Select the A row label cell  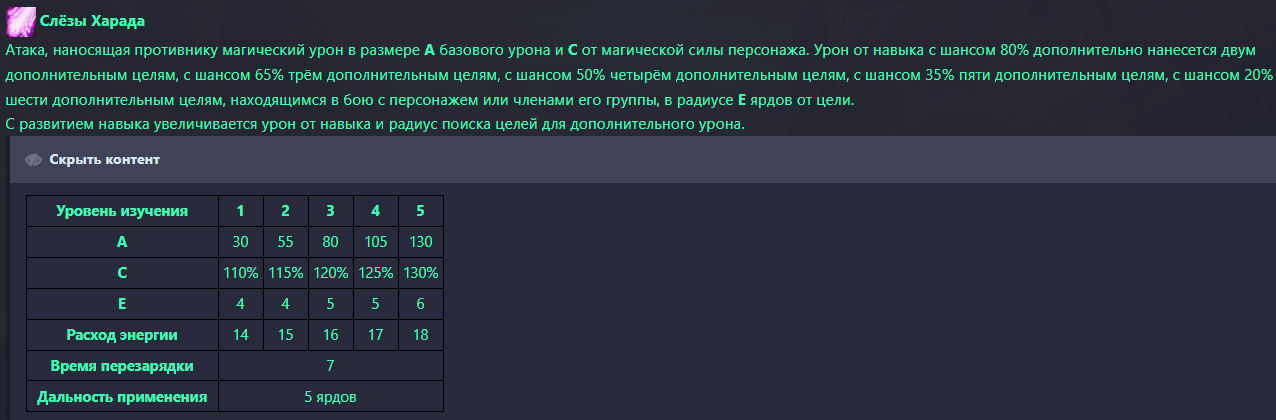coord(122,242)
